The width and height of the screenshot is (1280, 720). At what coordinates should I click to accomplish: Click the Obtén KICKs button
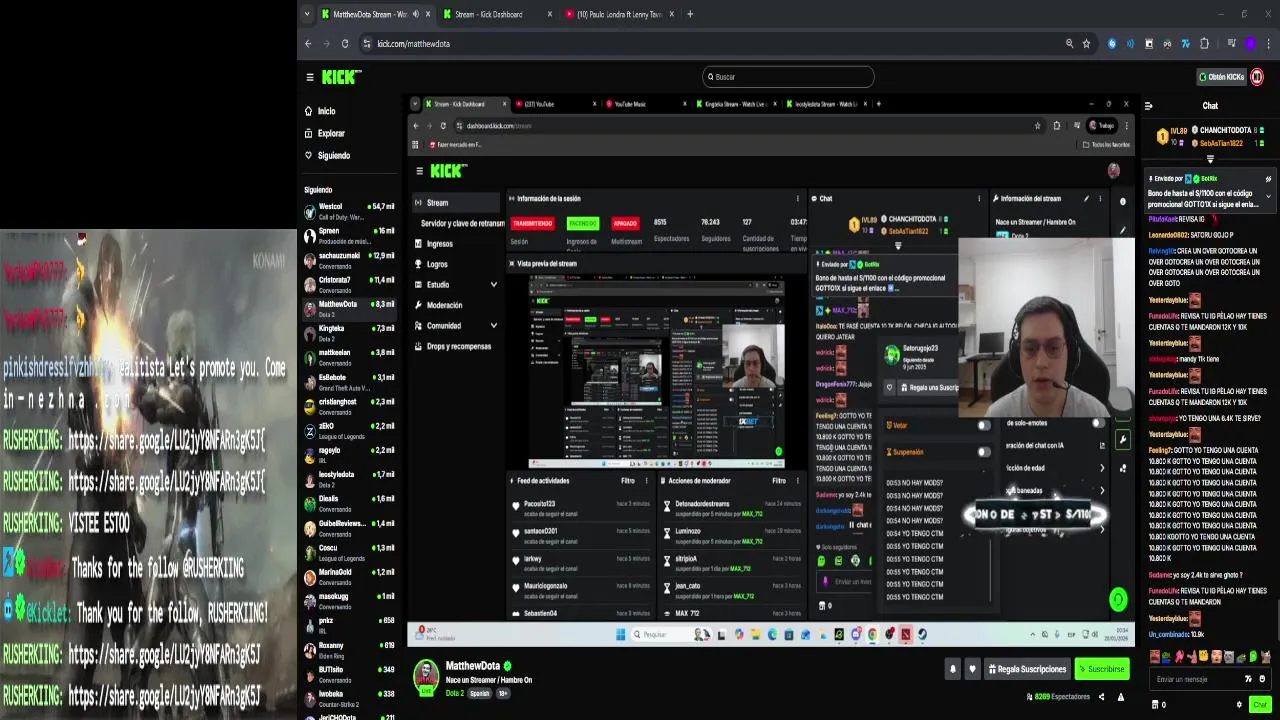[1221, 77]
